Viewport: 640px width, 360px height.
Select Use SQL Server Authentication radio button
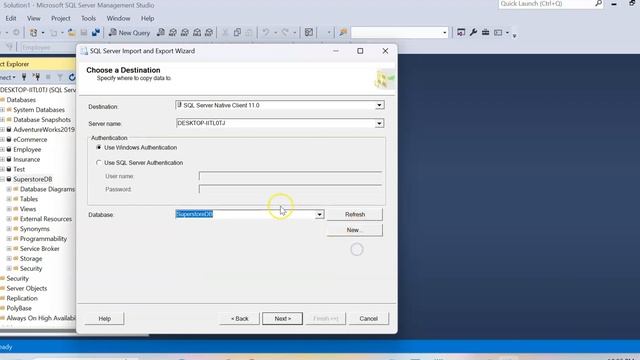pyautogui.click(x=99, y=162)
